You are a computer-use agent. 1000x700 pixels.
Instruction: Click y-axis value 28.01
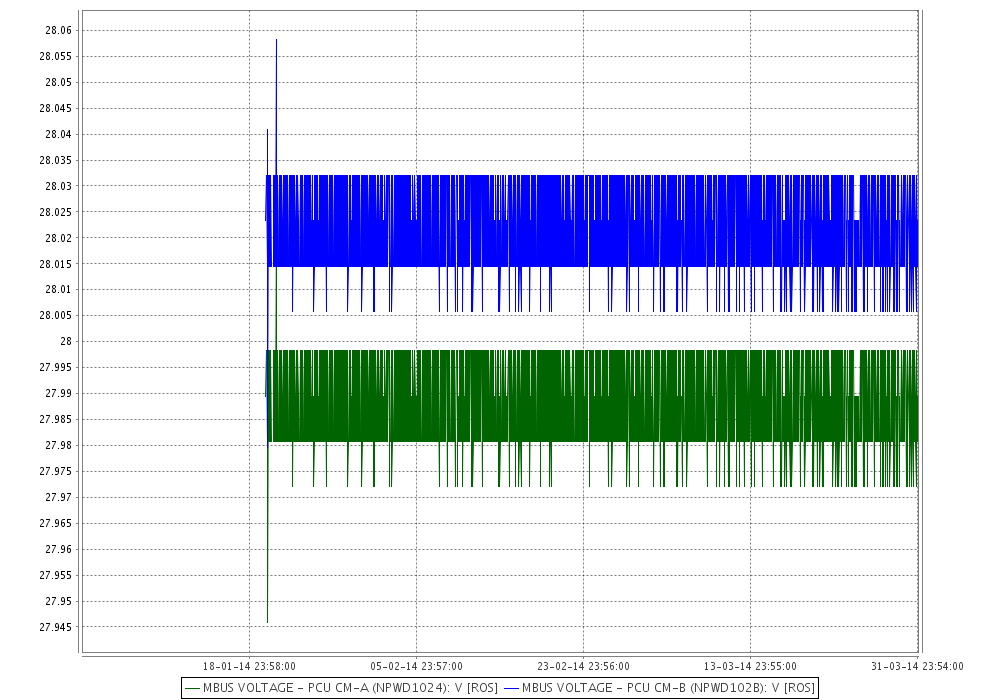coord(59,289)
